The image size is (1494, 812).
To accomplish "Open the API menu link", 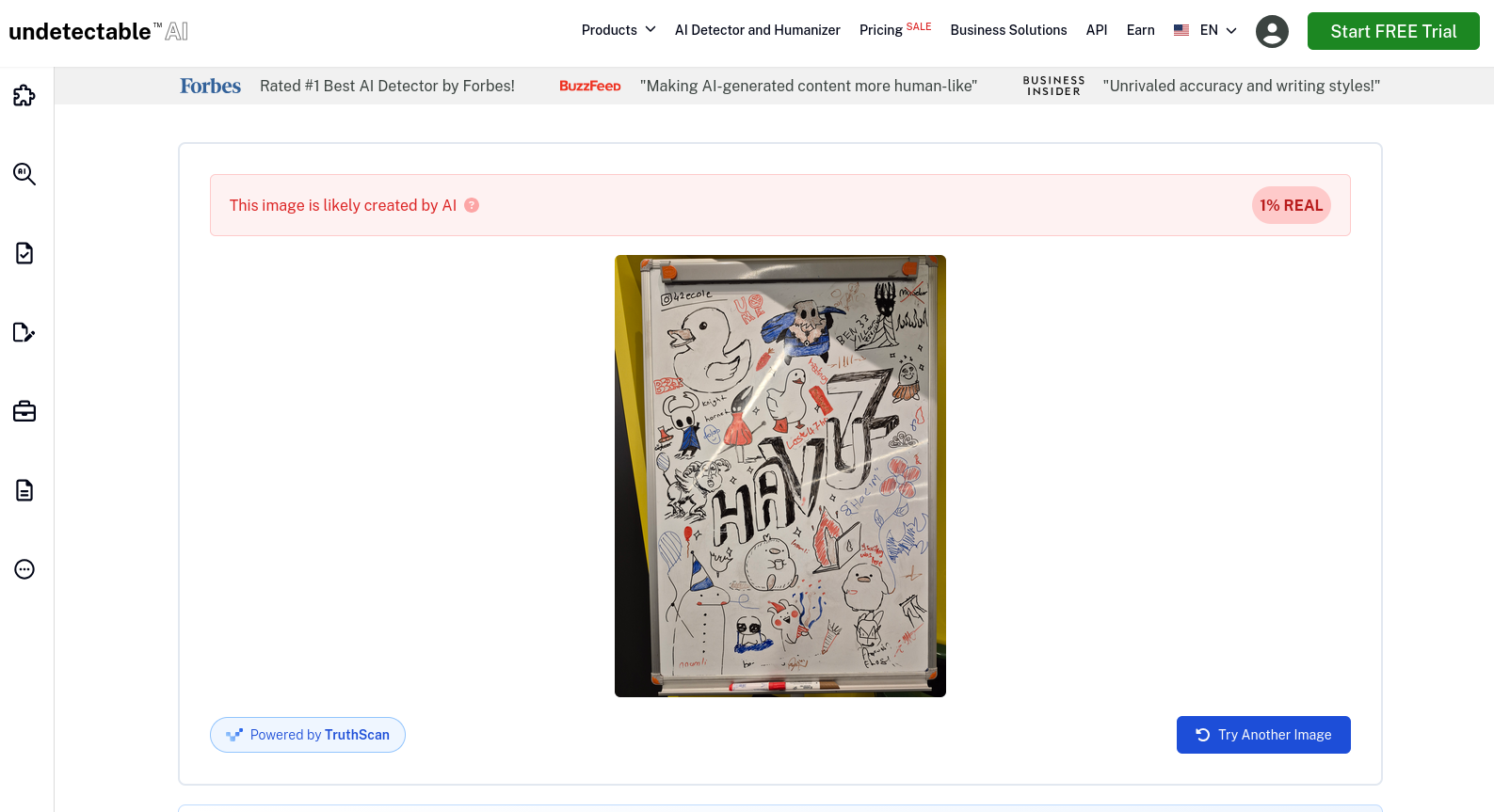I will [x=1097, y=30].
